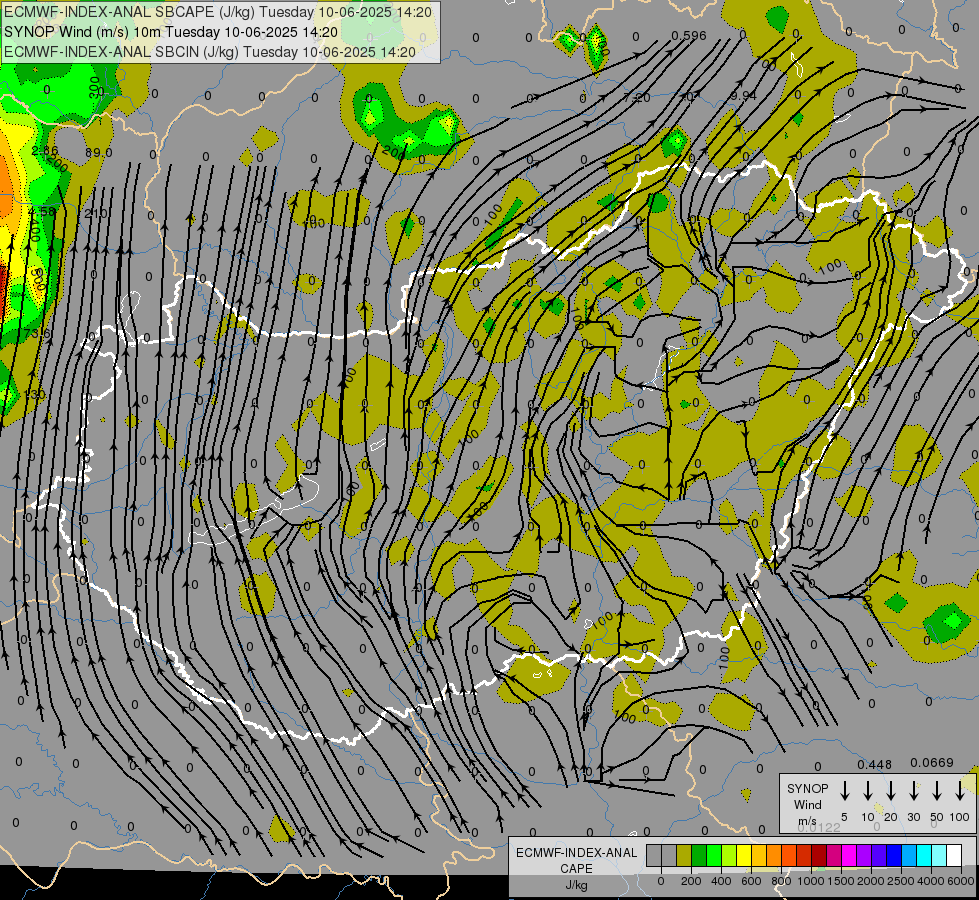Pick the amber CAPE swatch
This screenshot has height=900, width=979.
[x=759, y=855]
